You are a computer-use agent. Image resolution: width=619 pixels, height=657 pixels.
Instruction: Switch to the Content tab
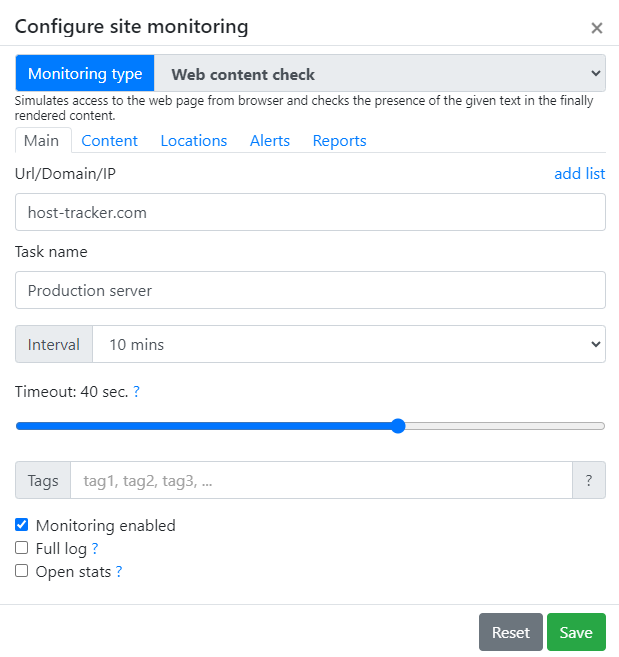(x=109, y=140)
